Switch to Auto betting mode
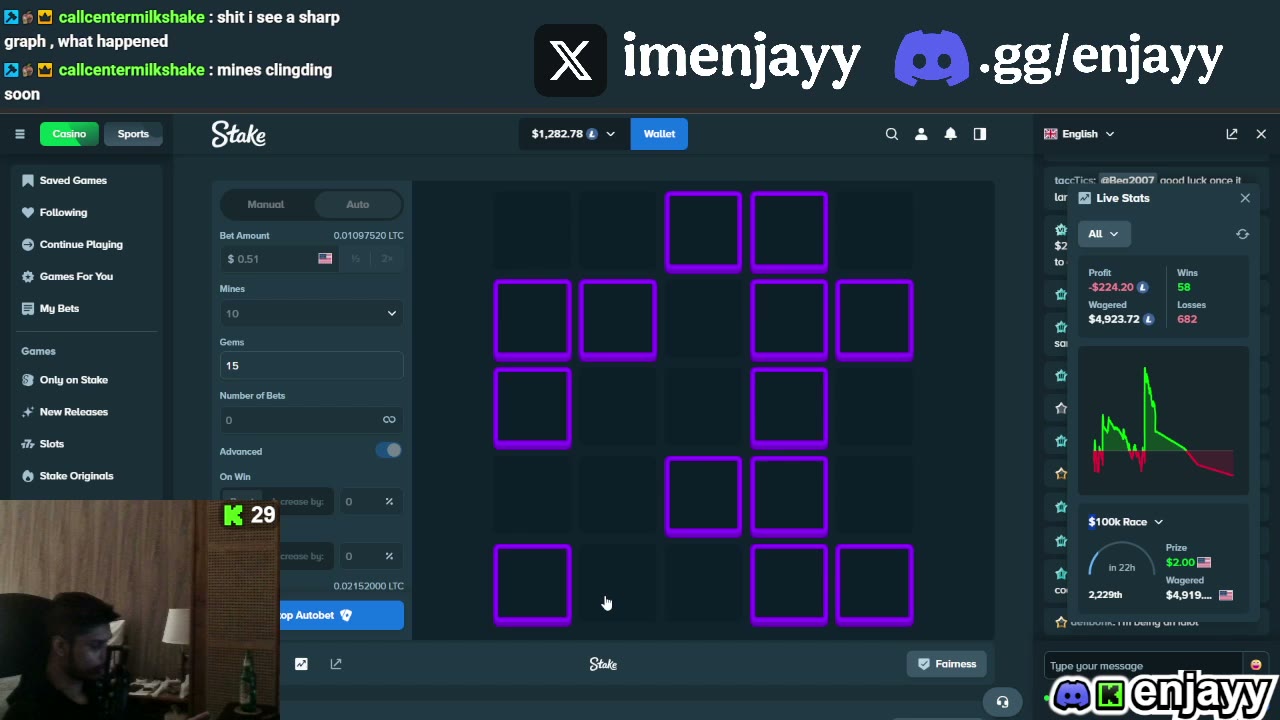 pos(358,205)
